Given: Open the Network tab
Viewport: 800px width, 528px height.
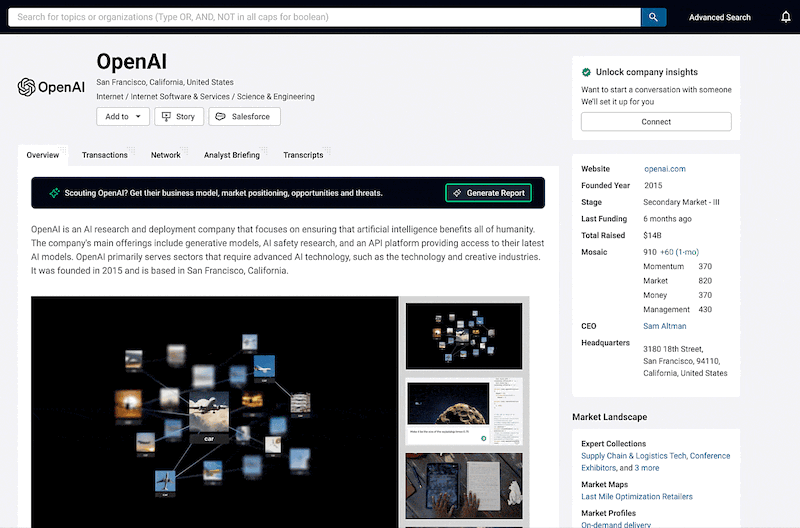Looking at the screenshot, I should point(166,155).
